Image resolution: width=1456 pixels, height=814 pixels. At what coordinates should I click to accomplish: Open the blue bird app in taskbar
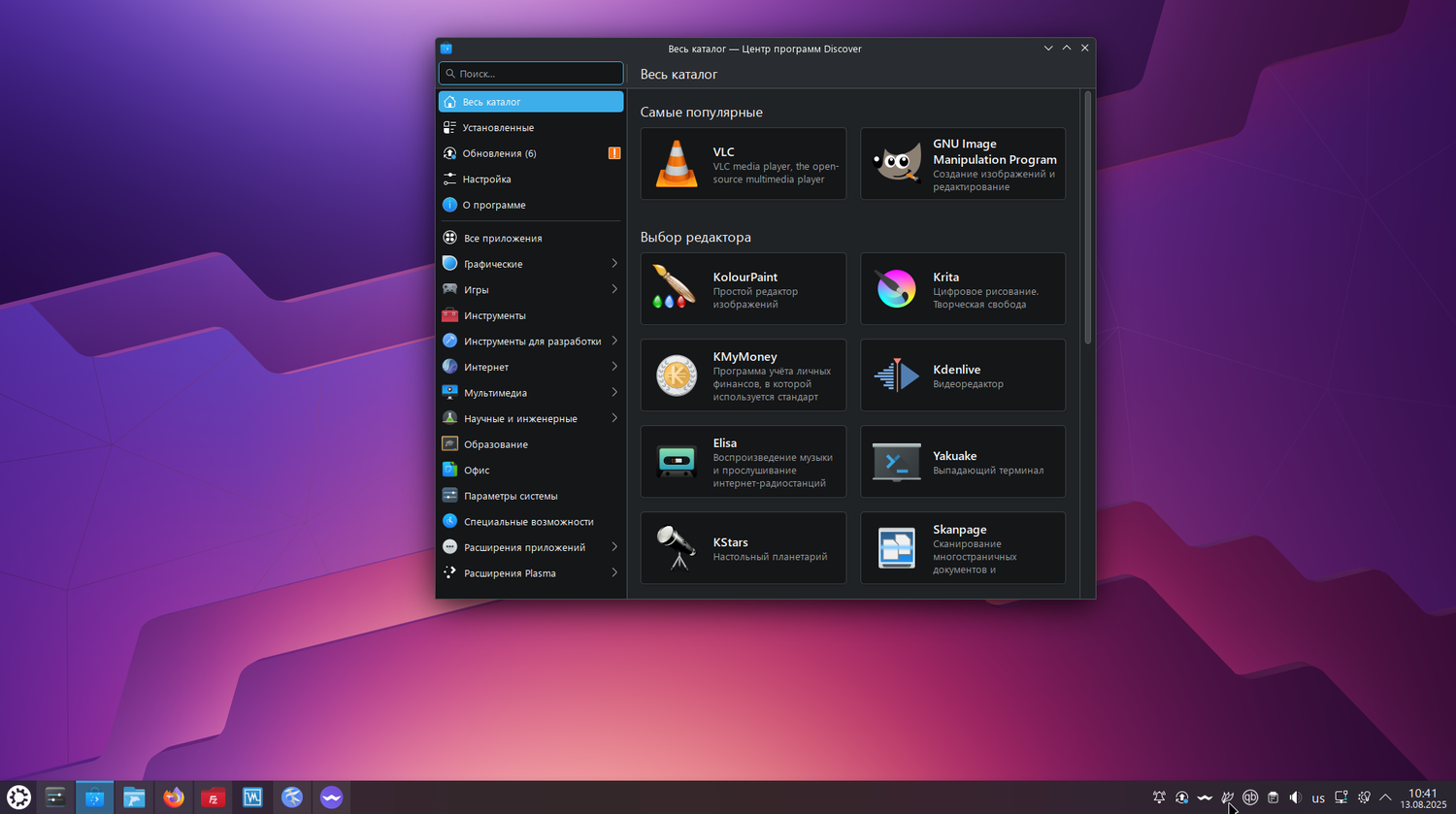(292, 798)
